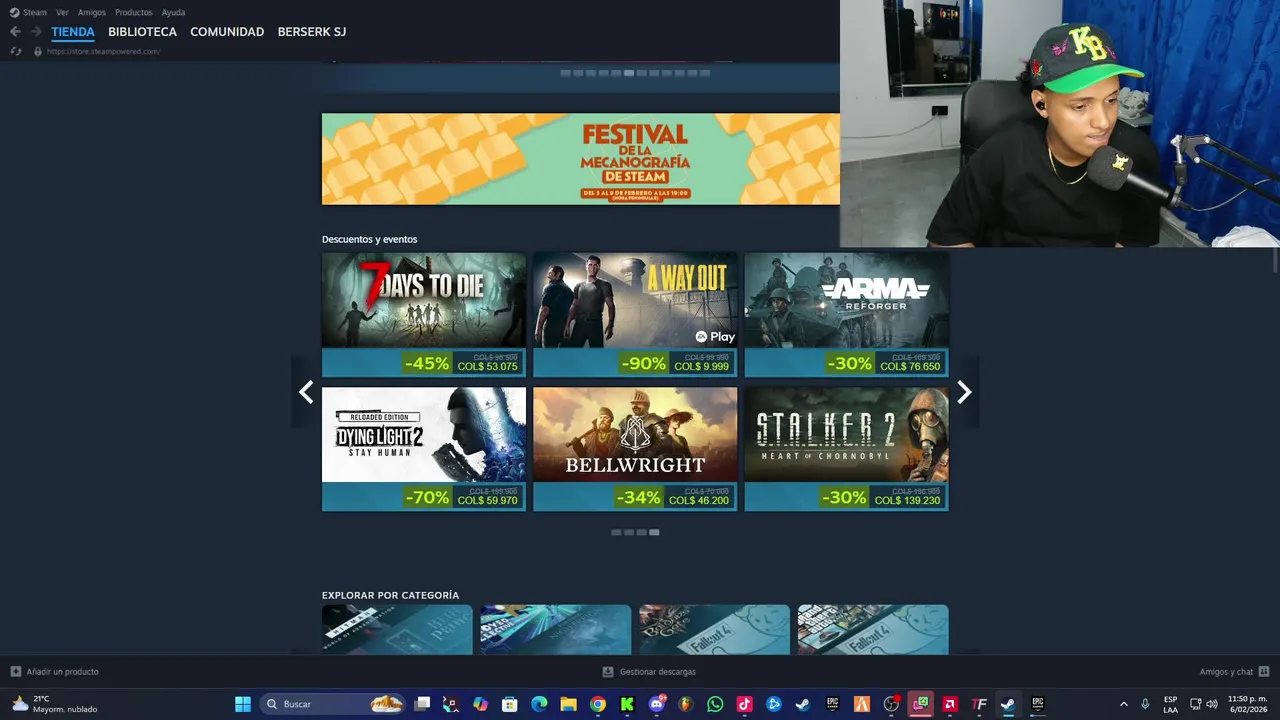Viewport: 1280px width, 720px height.
Task: Click the page's vertical scrollbar thumb
Action: tap(1274, 260)
